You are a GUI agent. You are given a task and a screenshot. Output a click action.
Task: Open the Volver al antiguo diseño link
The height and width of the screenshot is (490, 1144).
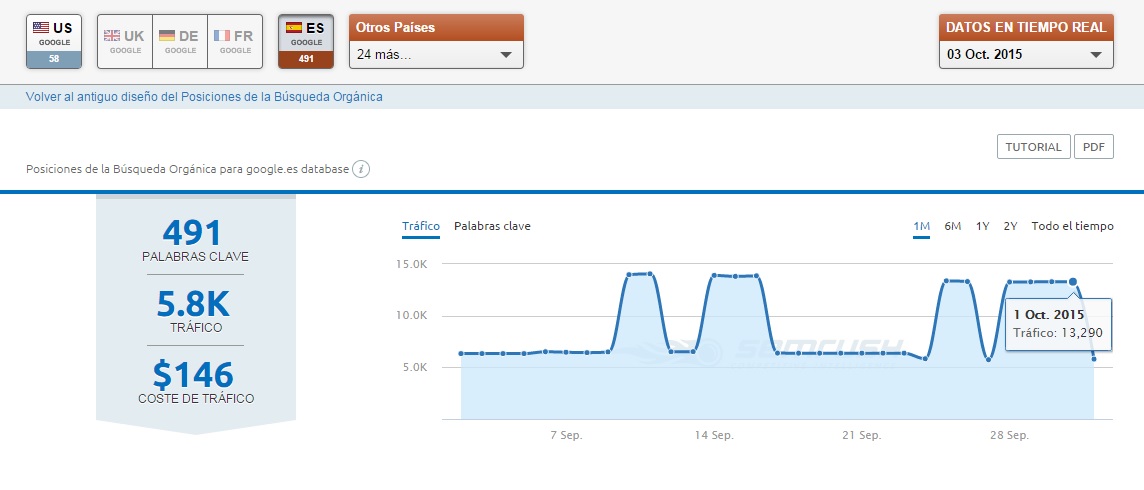[x=204, y=97]
